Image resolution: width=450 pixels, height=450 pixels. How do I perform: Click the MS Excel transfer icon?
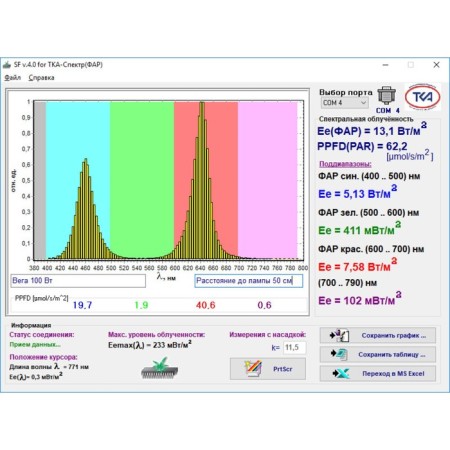tap(341, 373)
